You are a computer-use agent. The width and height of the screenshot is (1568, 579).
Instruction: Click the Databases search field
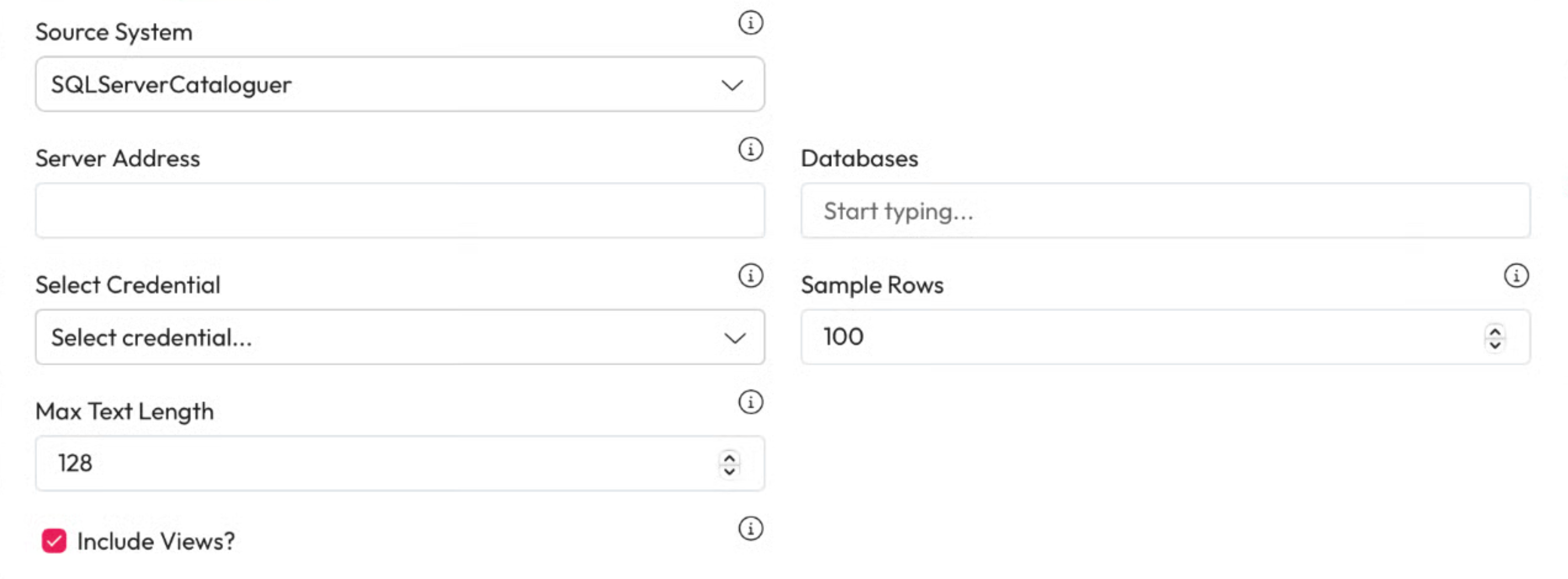1164,211
